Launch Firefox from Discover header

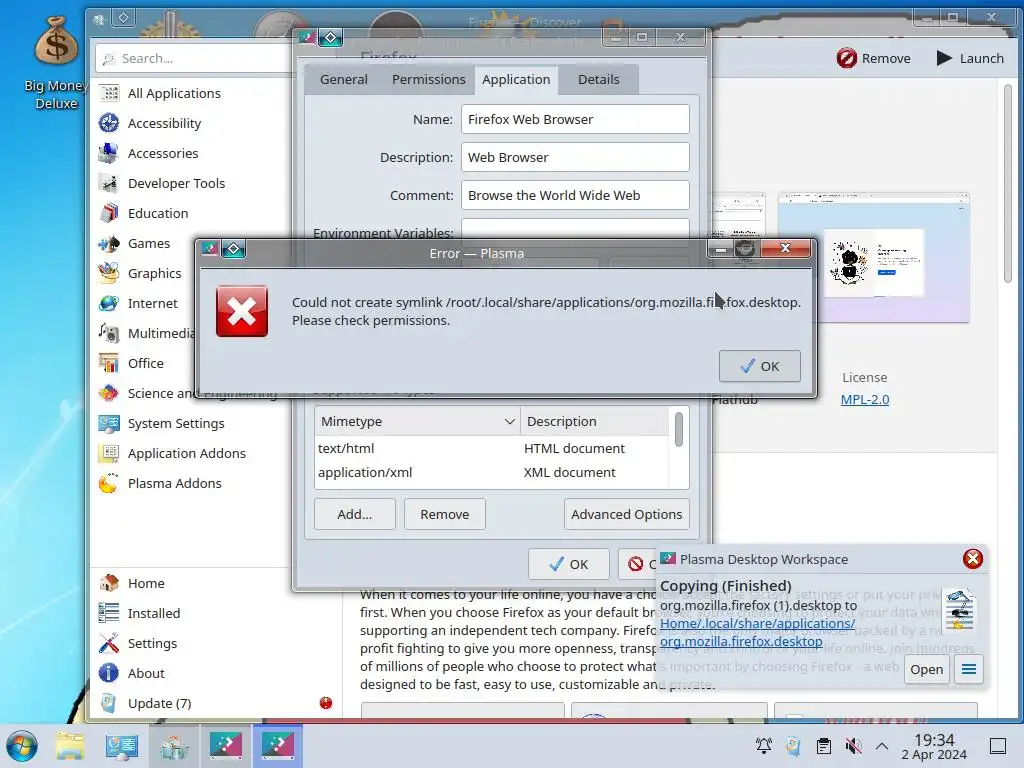pos(970,58)
